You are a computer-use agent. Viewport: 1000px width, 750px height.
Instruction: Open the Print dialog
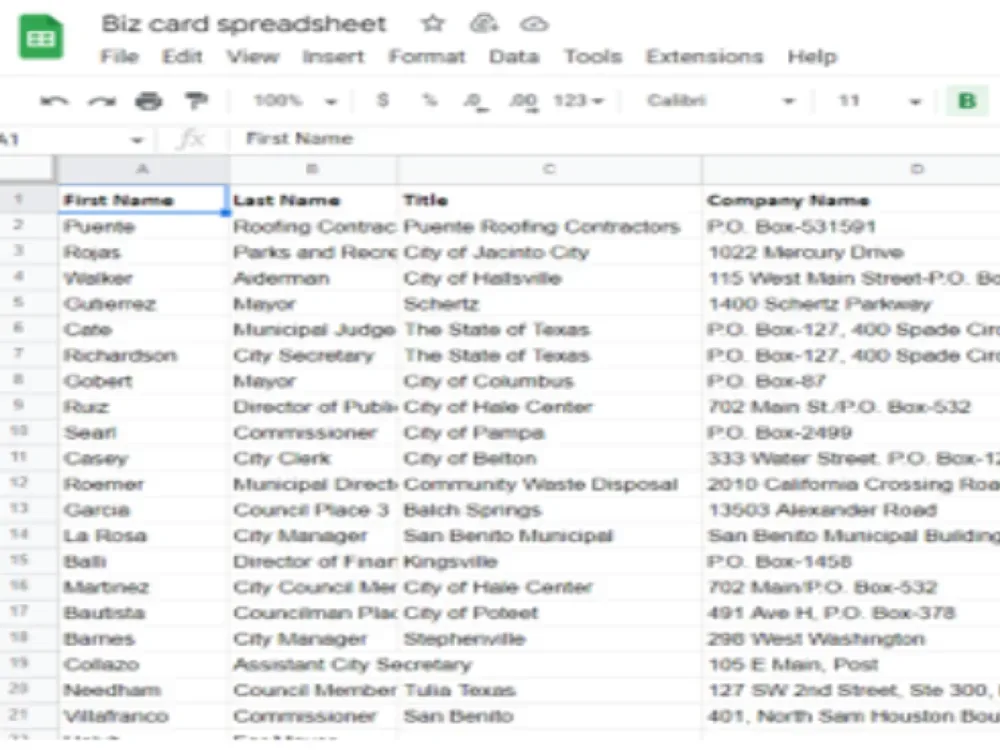tap(147, 100)
